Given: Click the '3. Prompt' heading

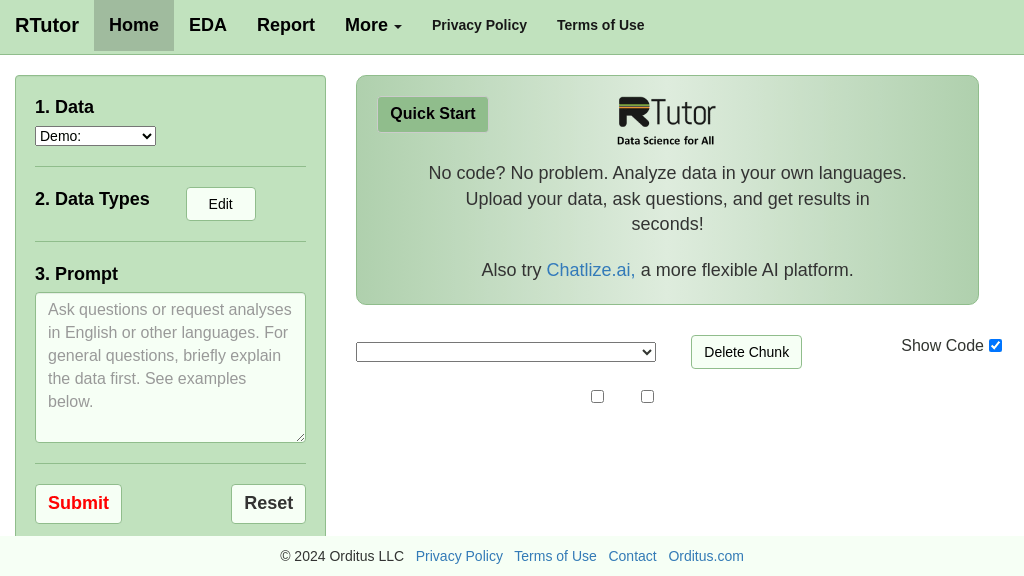Looking at the screenshot, I should pyautogui.click(x=76, y=274).
